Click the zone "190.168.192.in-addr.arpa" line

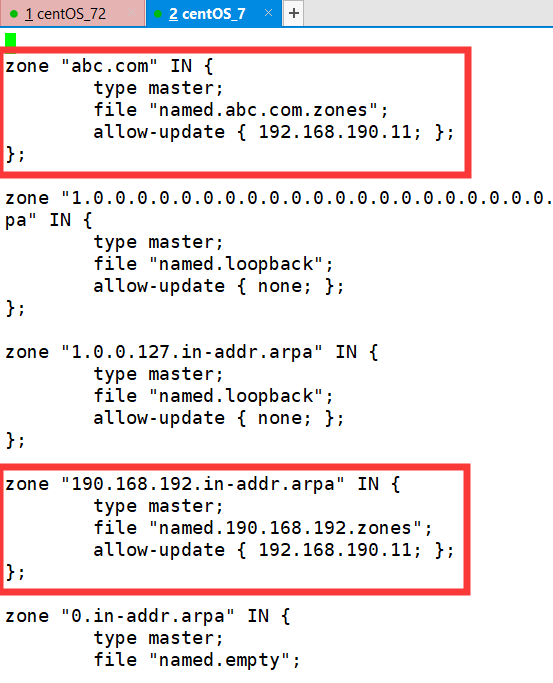click(202, 484)
